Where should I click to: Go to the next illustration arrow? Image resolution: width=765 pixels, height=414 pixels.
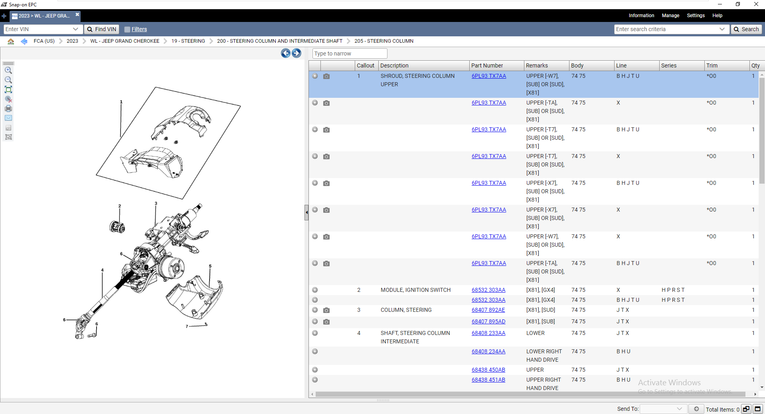tap(296, 53)
